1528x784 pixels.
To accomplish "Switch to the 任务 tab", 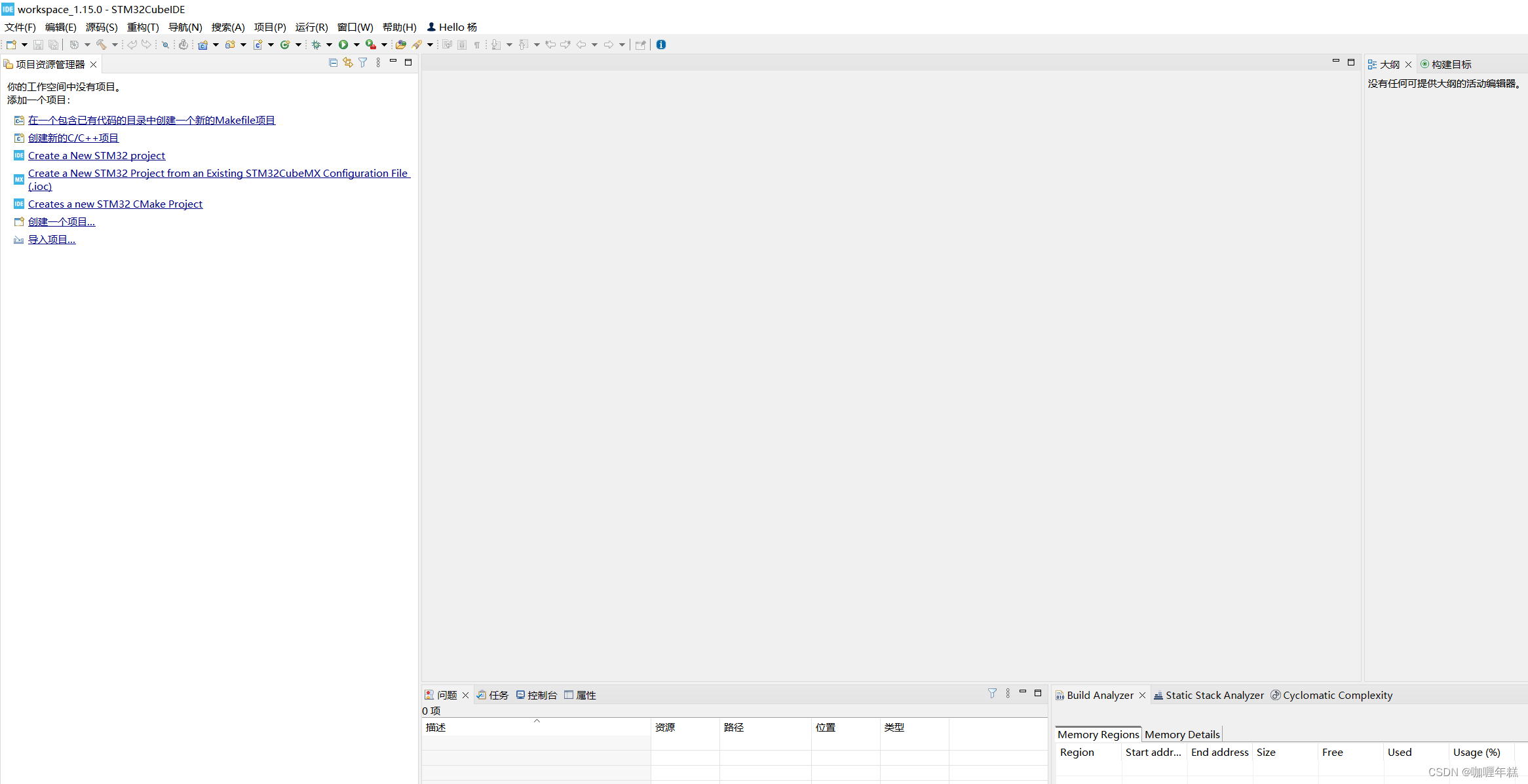I will [x=493, y=695].
